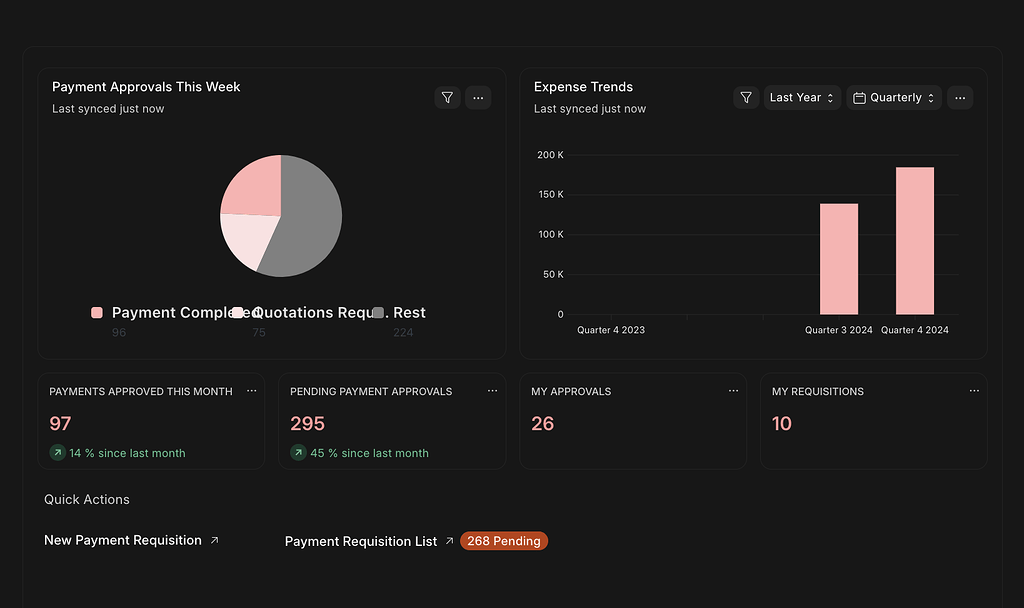1024x608 pixels.
Task: Click the green trend arrow showing 14 percent
Action: click(x=57, y=453)
